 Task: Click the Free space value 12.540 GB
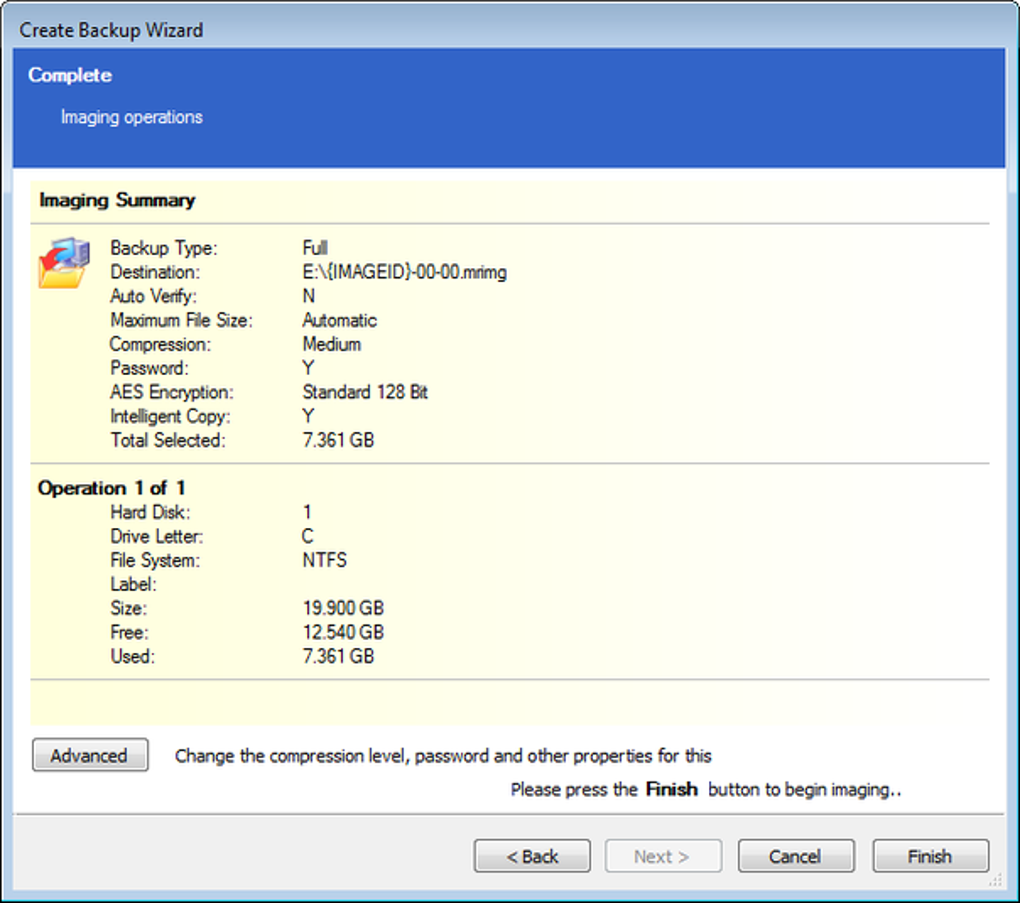[343, 632]
